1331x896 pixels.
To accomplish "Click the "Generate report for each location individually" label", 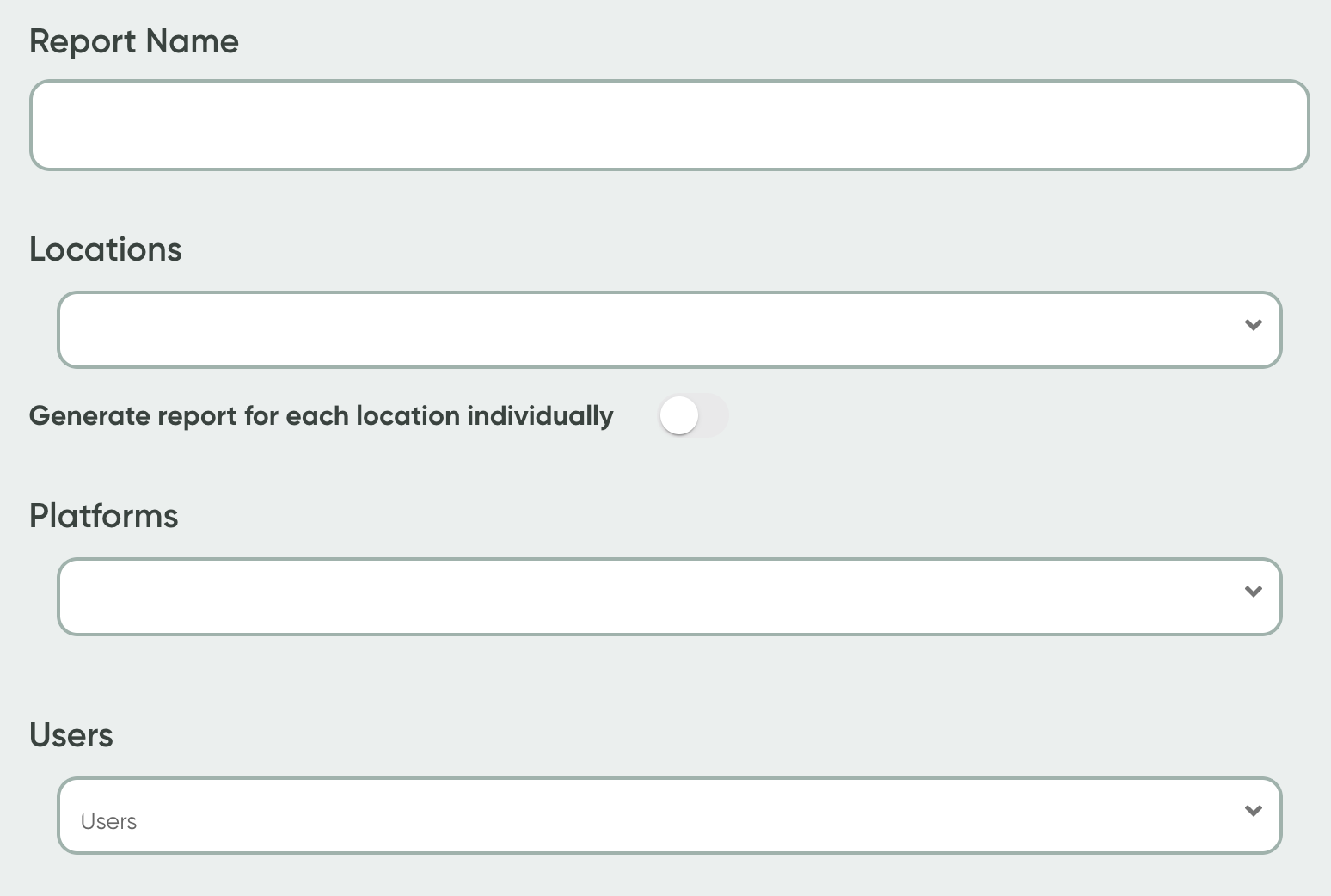I will [322, 416].
